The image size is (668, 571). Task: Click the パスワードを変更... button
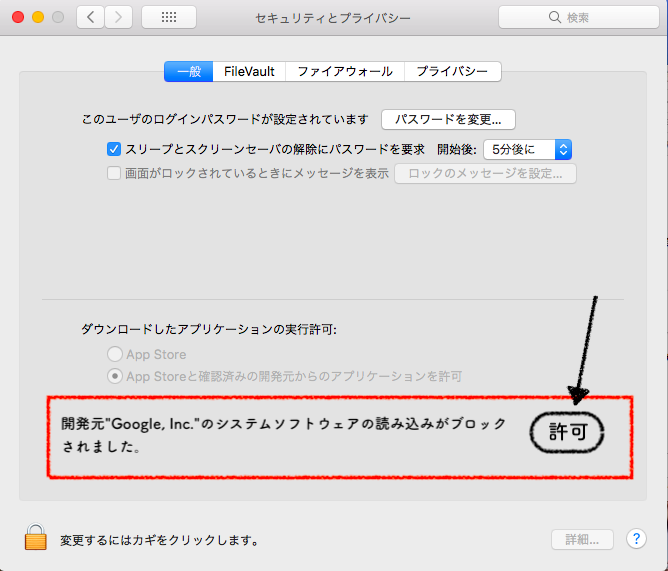tap(448, 119)
